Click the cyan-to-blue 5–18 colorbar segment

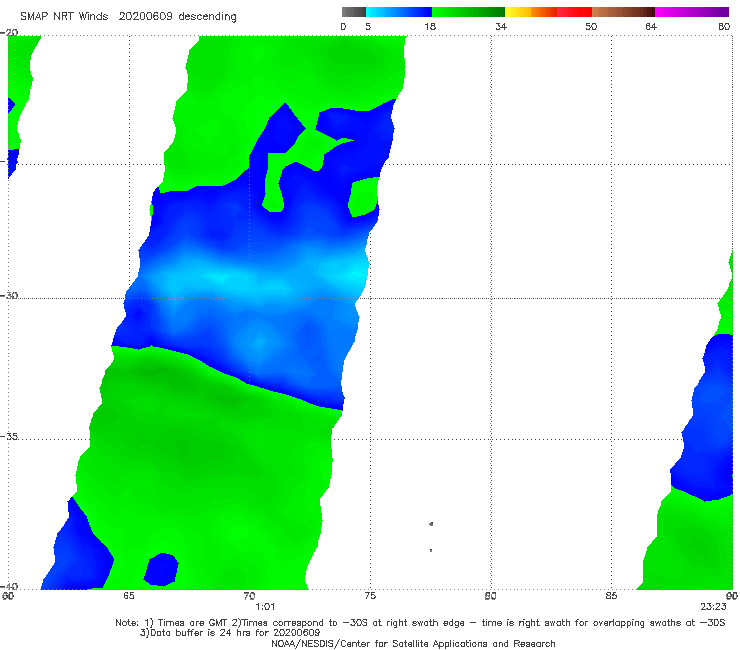coord(399,12)
